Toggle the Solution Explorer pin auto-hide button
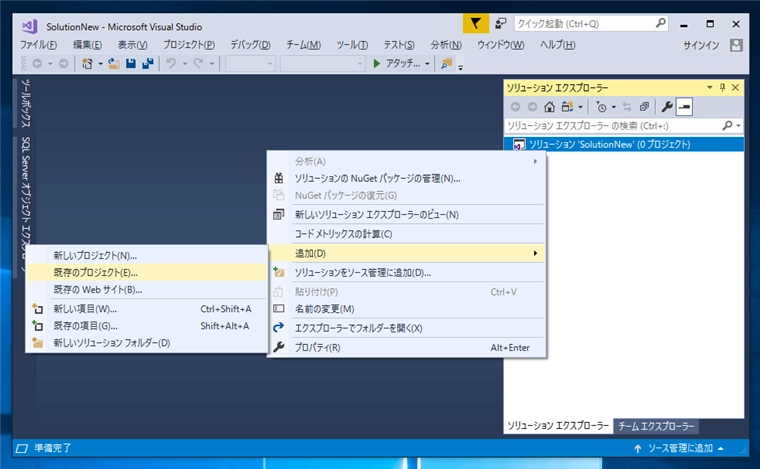The width and height of the screenshot is (760, 469). tap(723, 87)
